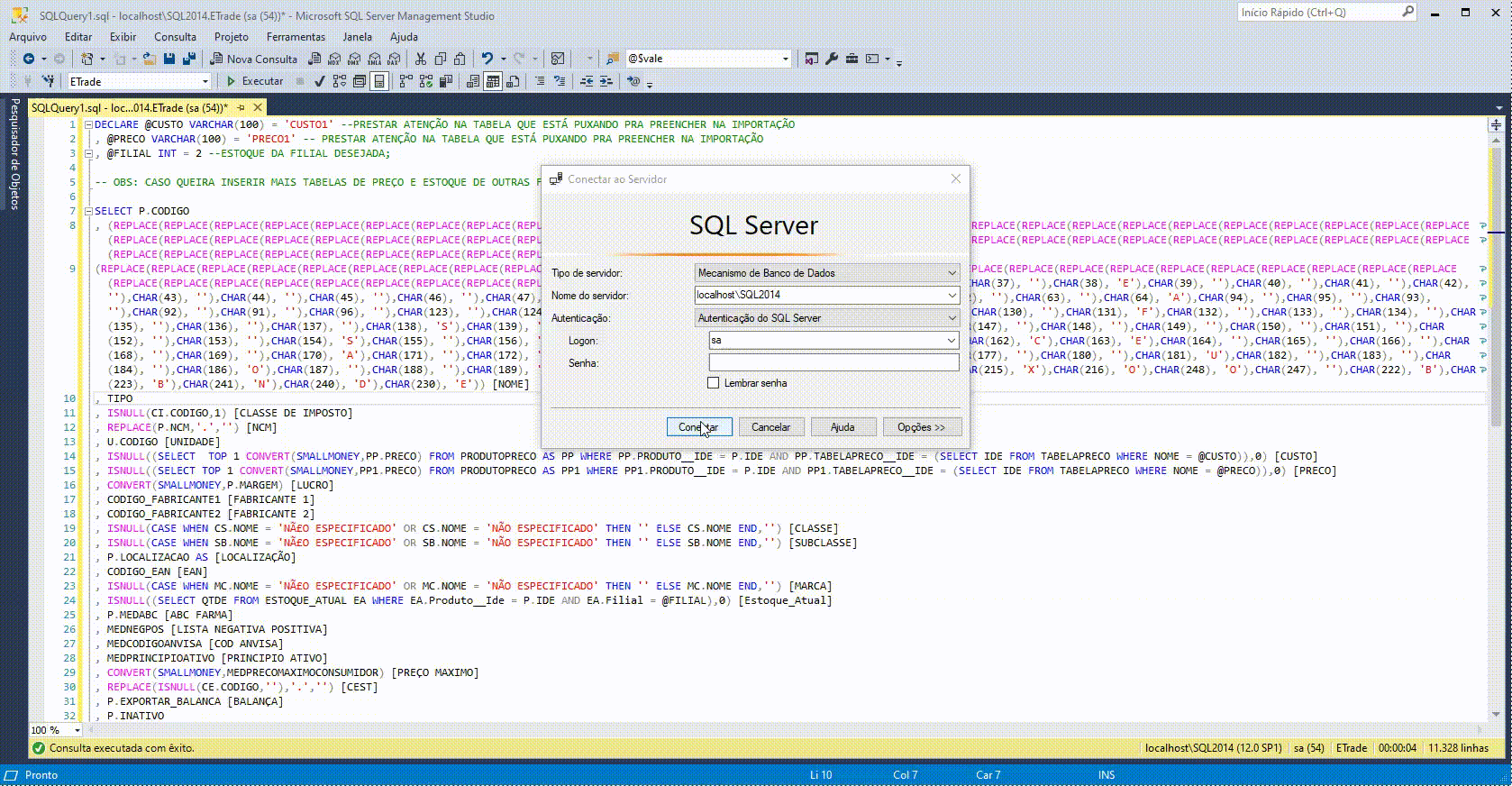Viewport: 1512px width, 786px height.
Task: Click the Open File folder icon
Action: coord(149,59)
